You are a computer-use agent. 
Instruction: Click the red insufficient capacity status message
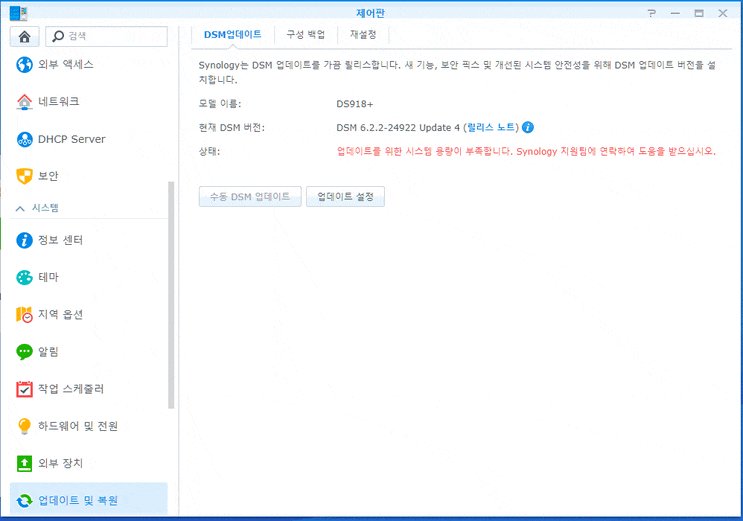click(x=526, y=151)
